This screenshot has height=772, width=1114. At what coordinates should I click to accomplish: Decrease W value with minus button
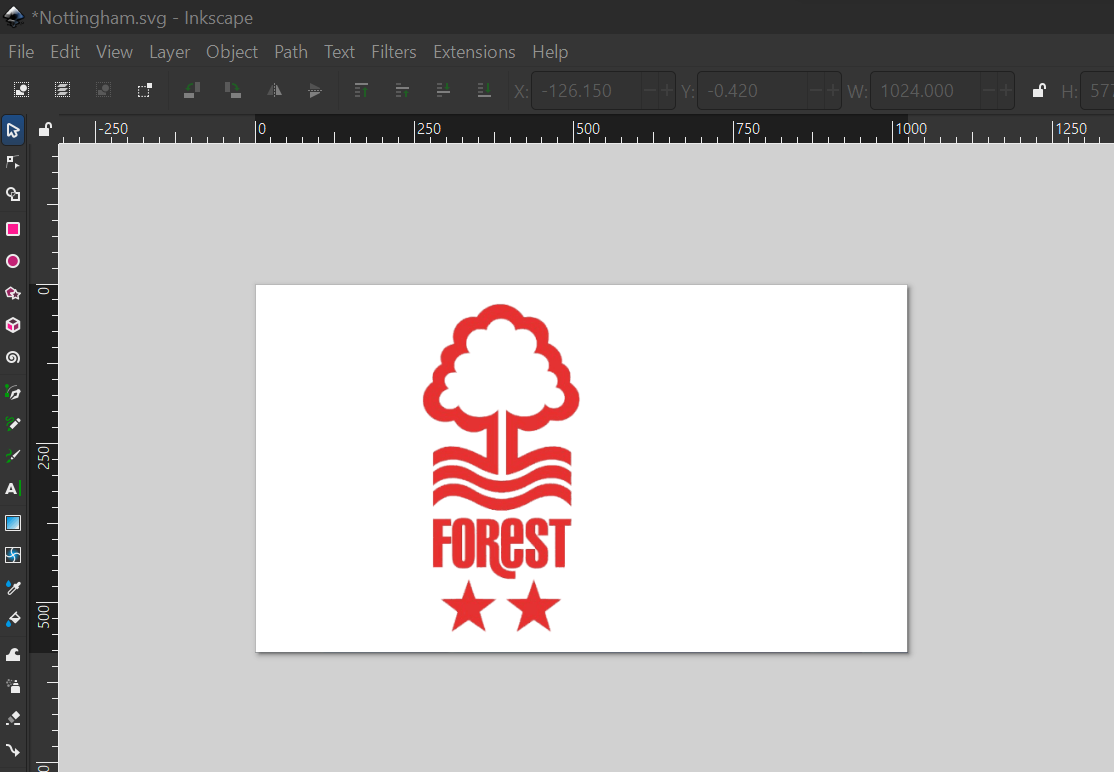coord(988,90)
